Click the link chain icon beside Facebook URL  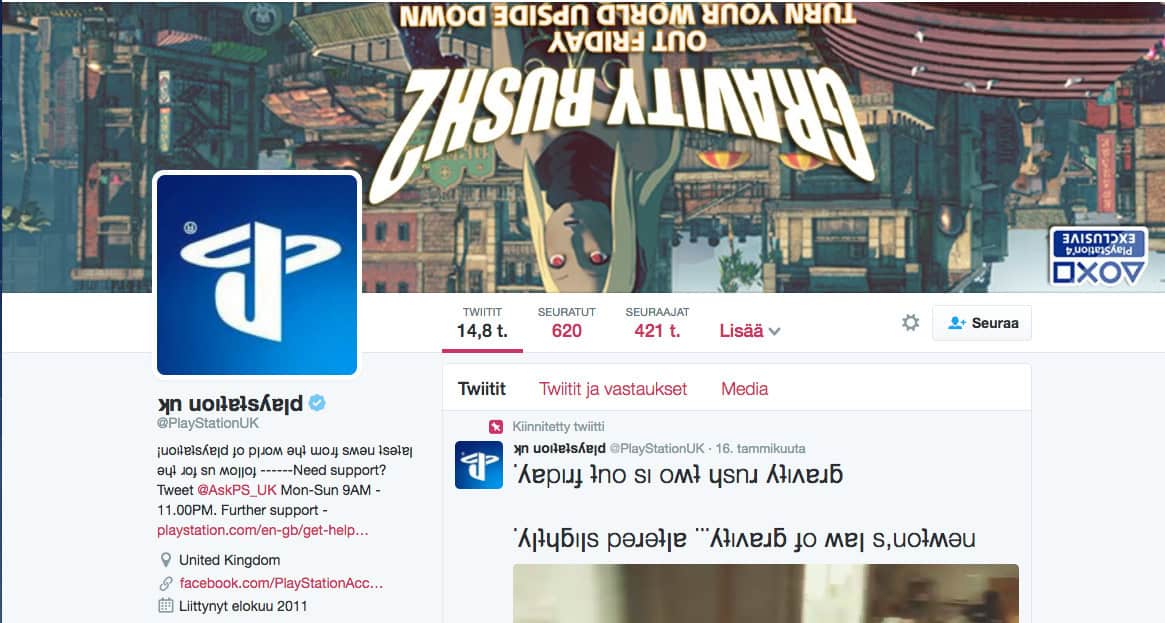click(166, 583)
